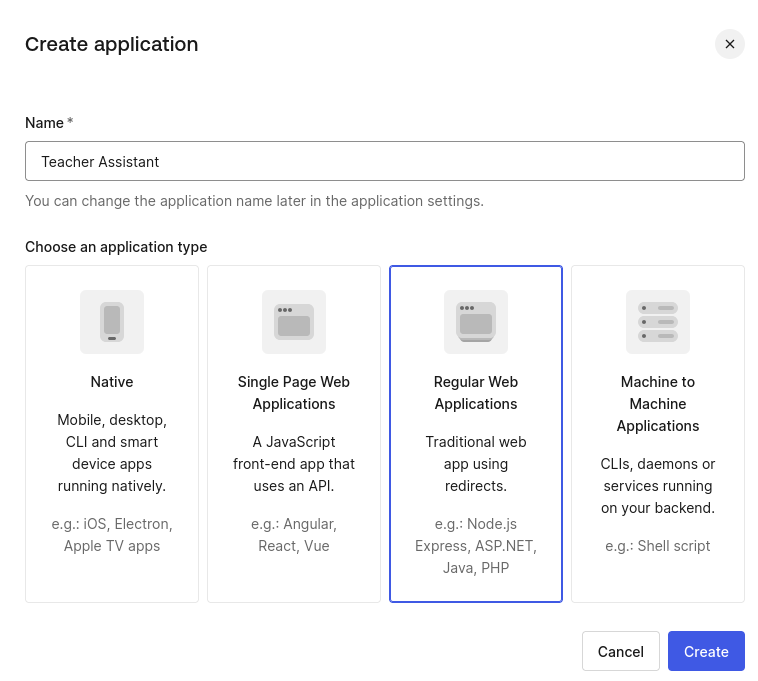Click the 'Choose an application type' label
Screen dimensions: 758x681
(116, 247)
